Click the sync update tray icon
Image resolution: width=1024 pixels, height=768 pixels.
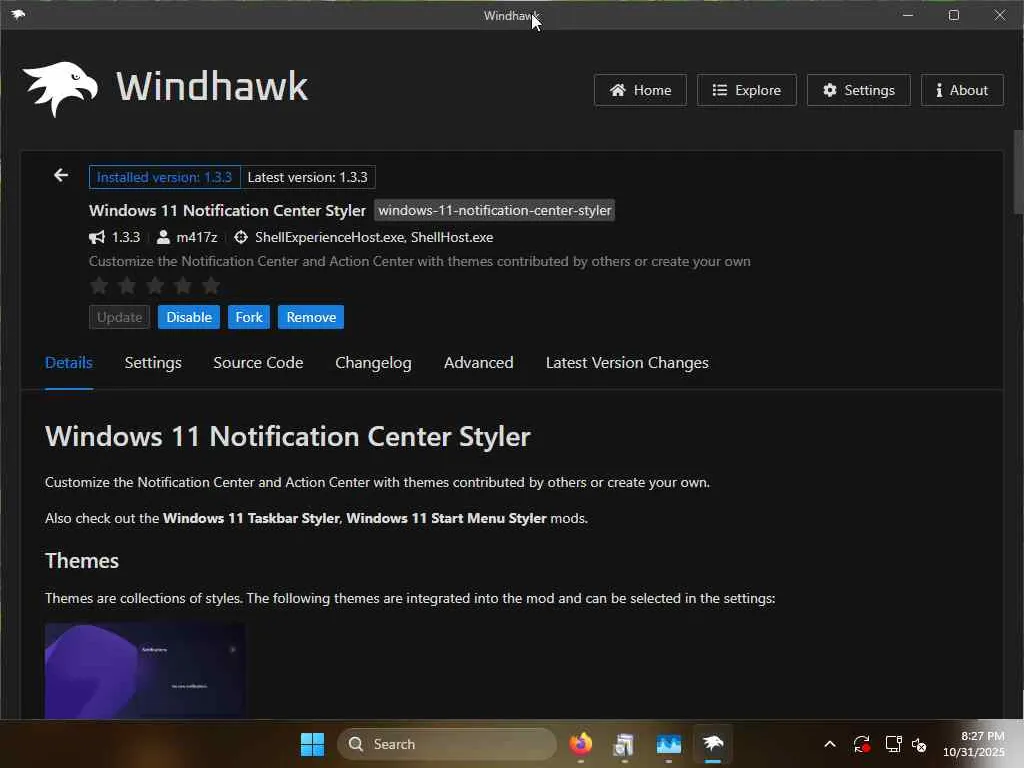point(861,744)
